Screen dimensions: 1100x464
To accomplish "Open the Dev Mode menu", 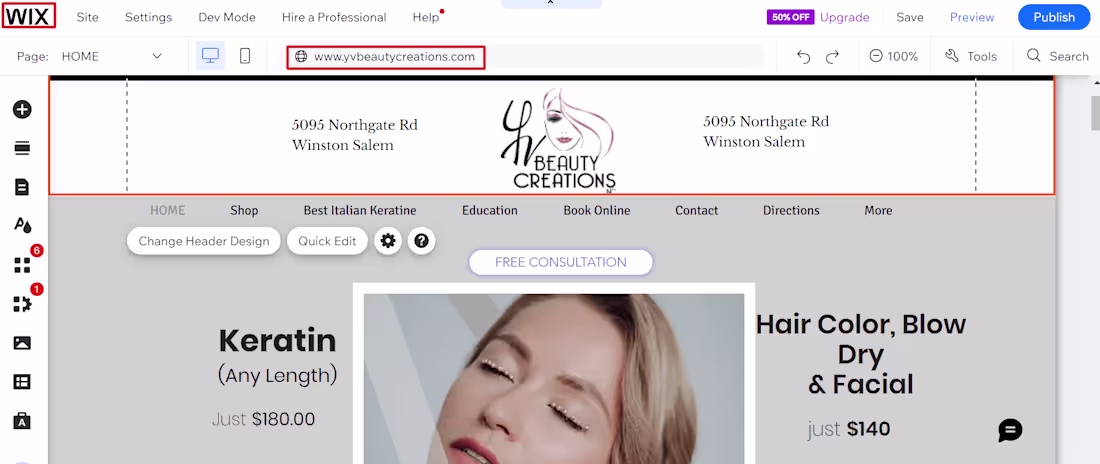I will point(227,18).
